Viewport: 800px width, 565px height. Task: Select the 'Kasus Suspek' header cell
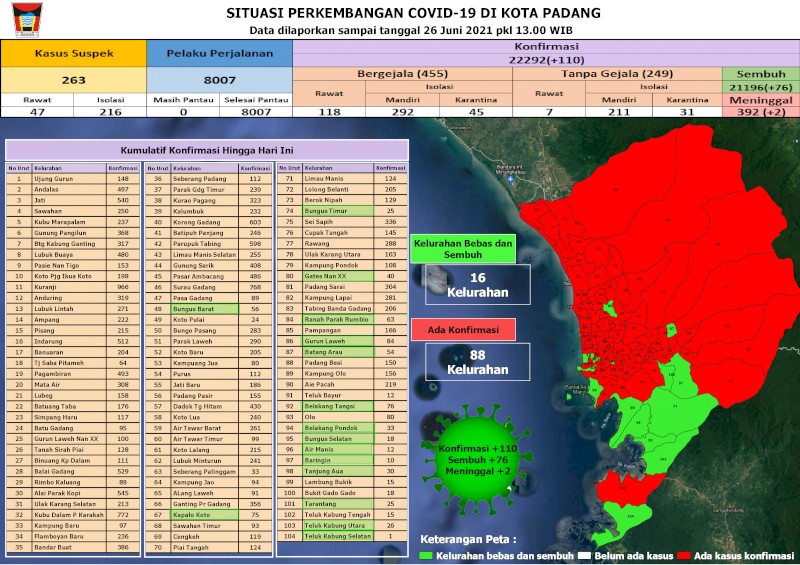pyautogui.click(x=74, y=54)
